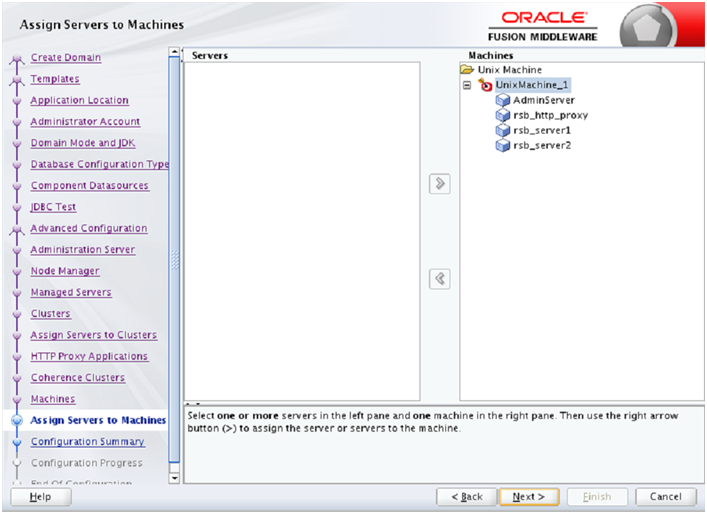Click the Cancel button
Screen dimensions: 707x514
pos(666,497)
